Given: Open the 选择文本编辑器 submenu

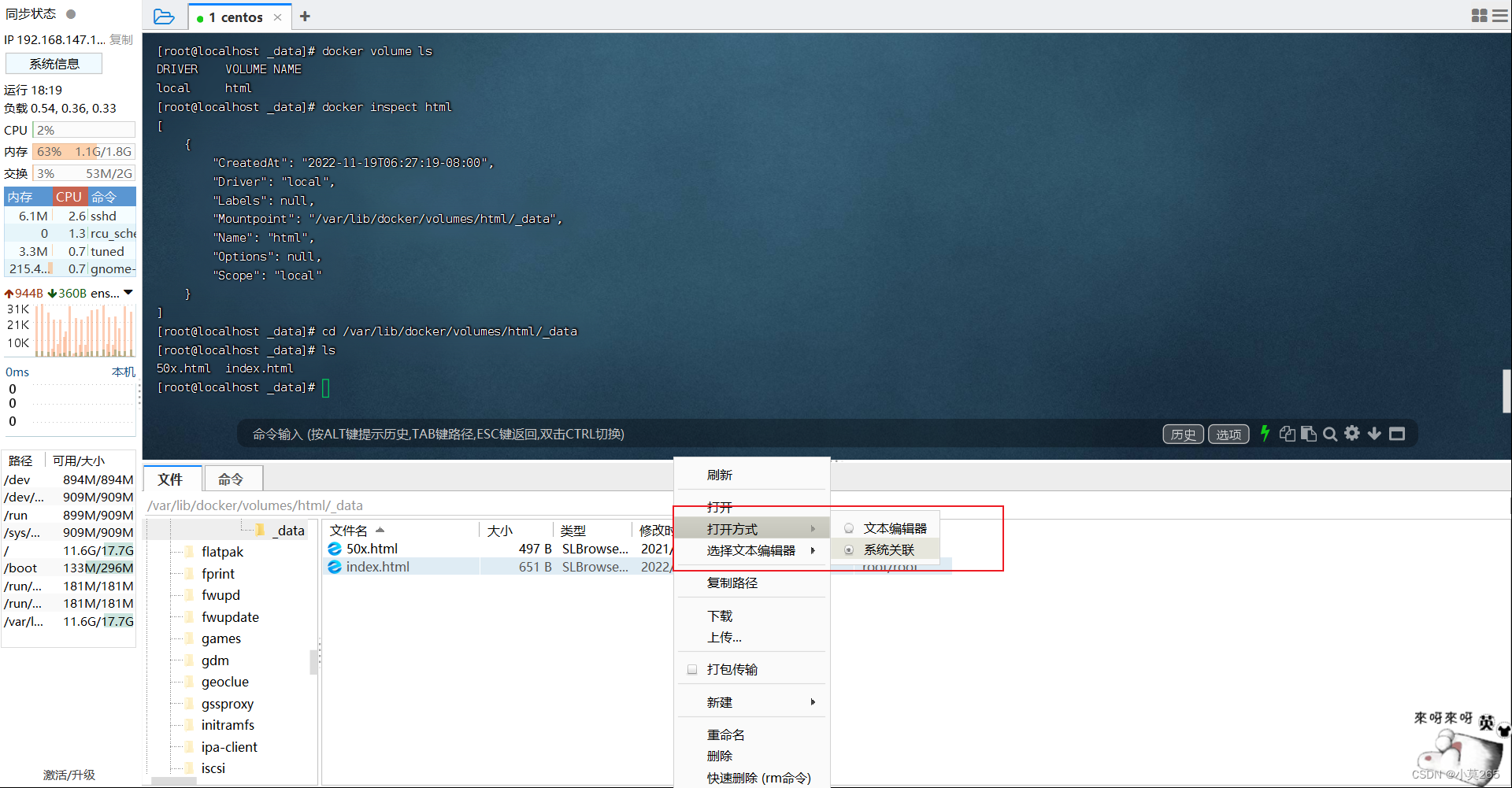Looking at the screenshot, I should tap(751, 551).
